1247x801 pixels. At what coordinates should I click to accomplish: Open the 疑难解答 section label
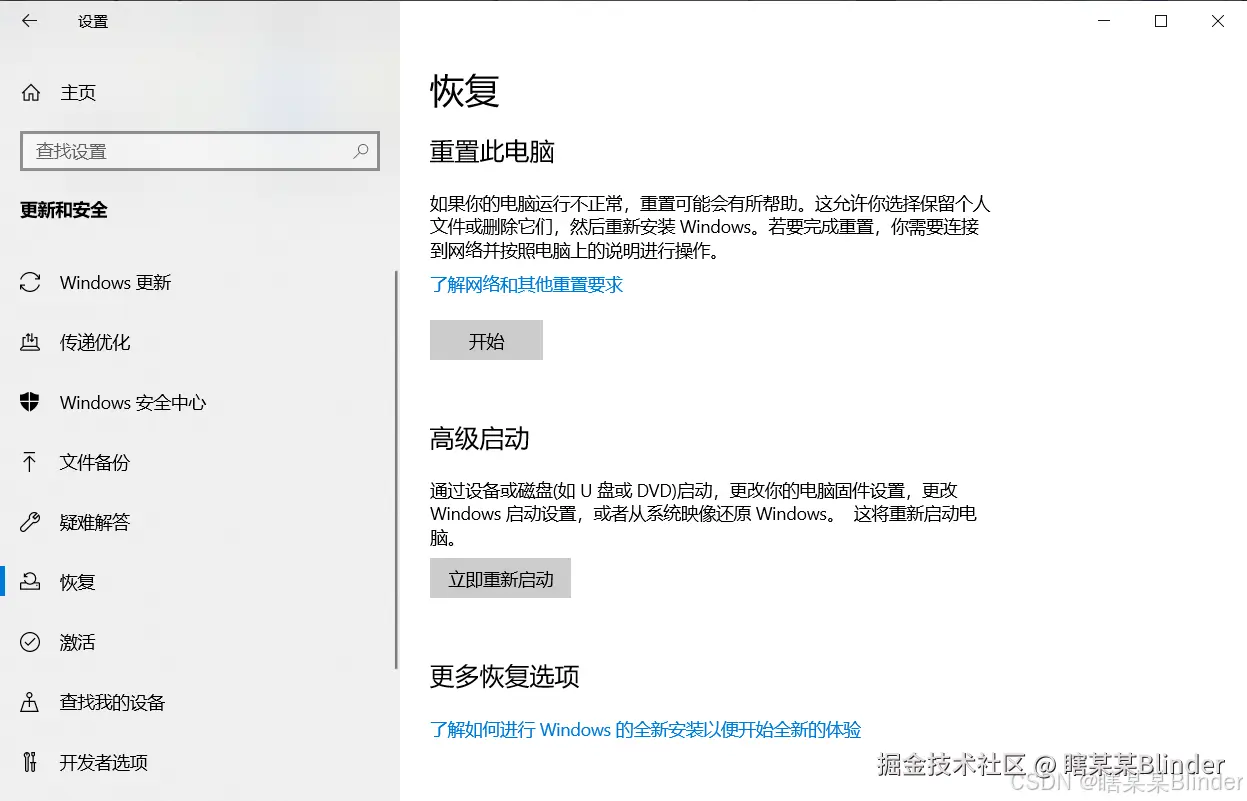tap(95, 522)
